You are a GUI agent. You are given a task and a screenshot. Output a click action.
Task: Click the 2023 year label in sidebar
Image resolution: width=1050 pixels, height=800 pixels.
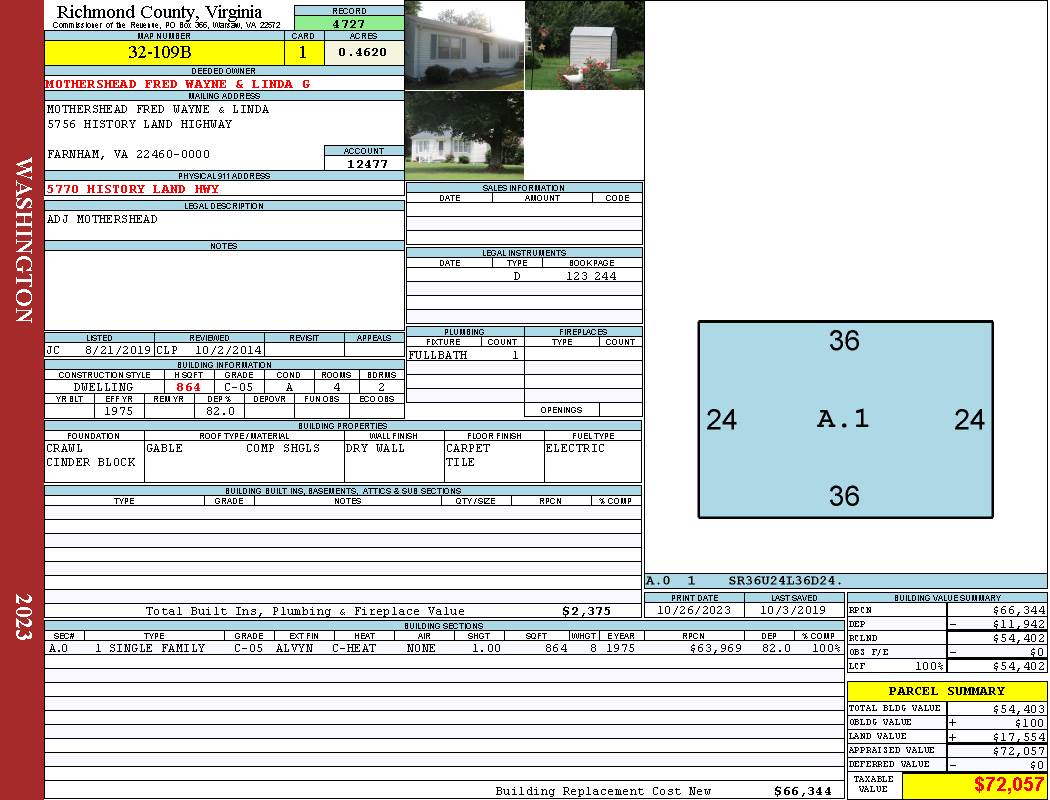point(23,617)
